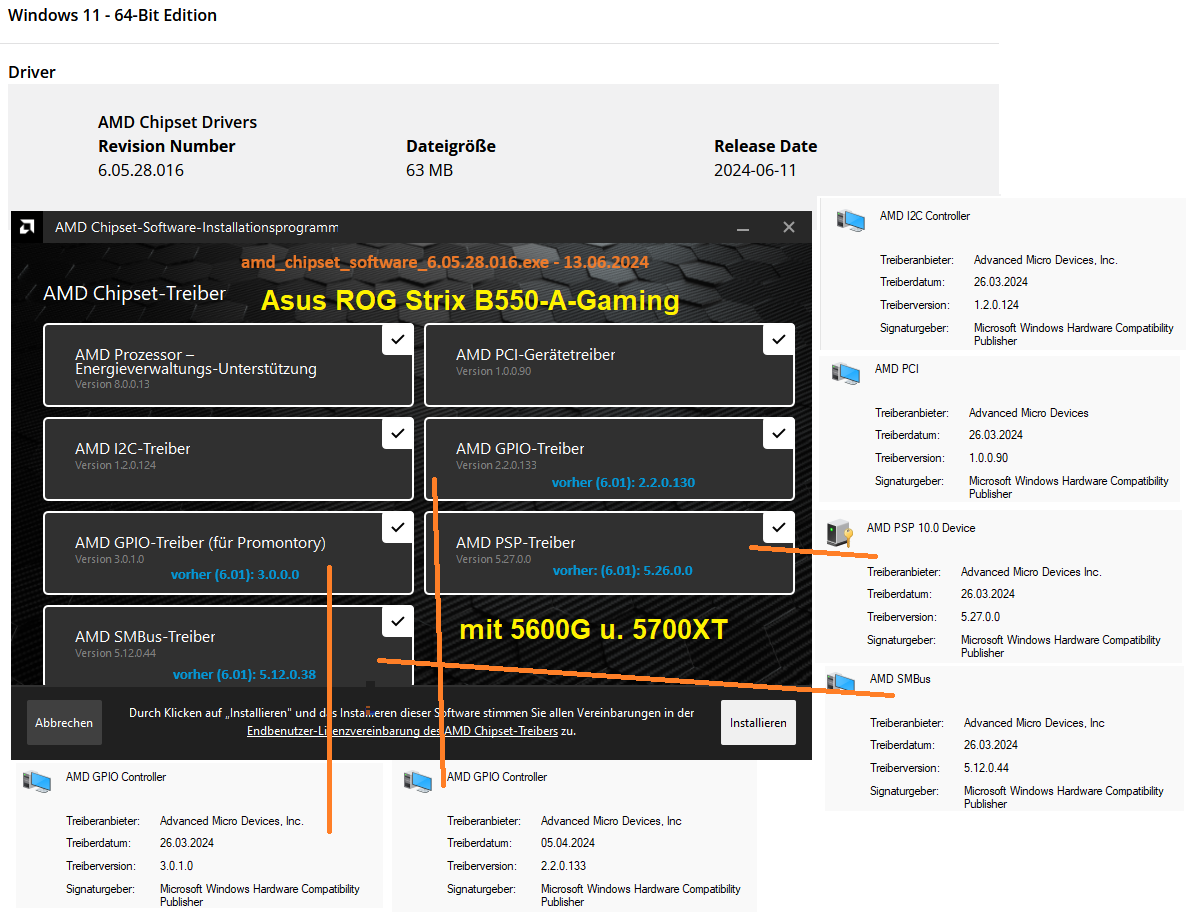The image size is (1188, 912).
Task: Click the AMD SMBus device icon
Action: 841,682
